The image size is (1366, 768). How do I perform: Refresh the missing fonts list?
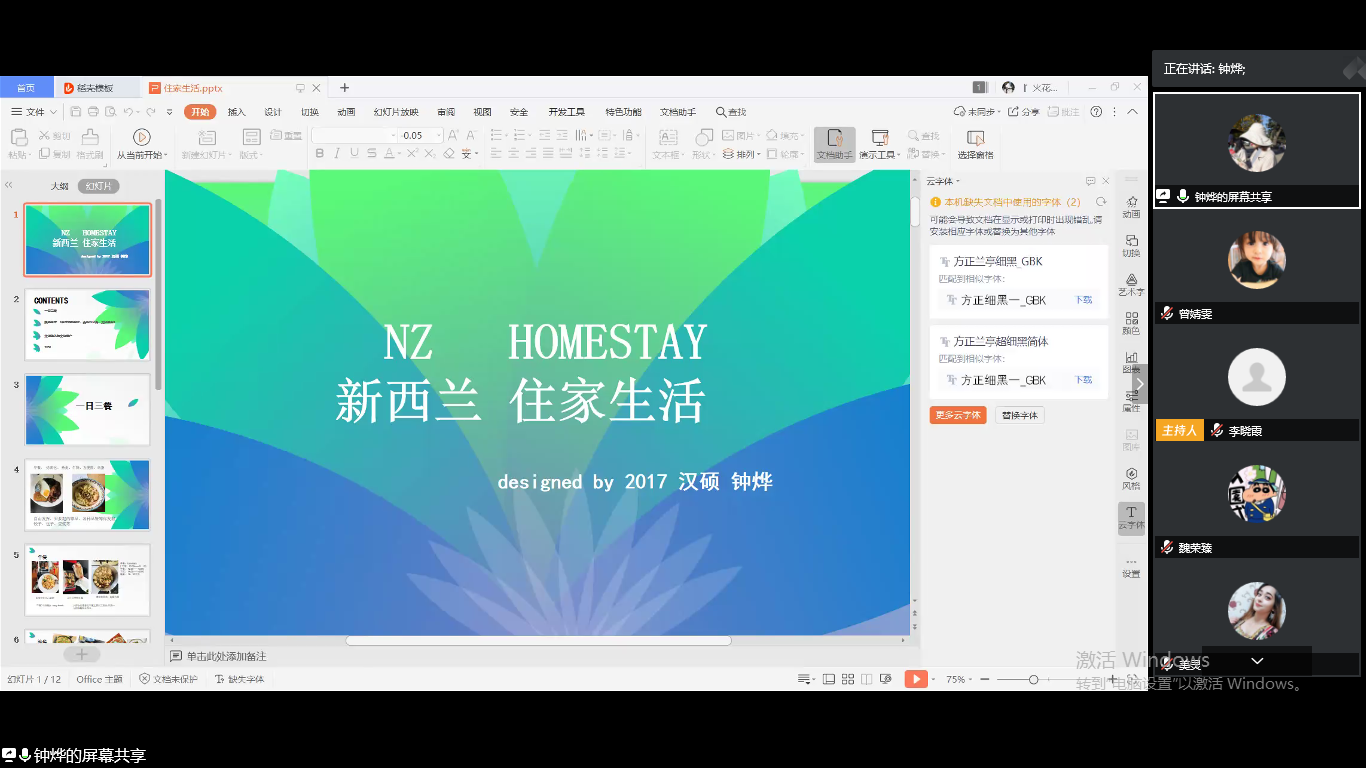point(1100,202)
